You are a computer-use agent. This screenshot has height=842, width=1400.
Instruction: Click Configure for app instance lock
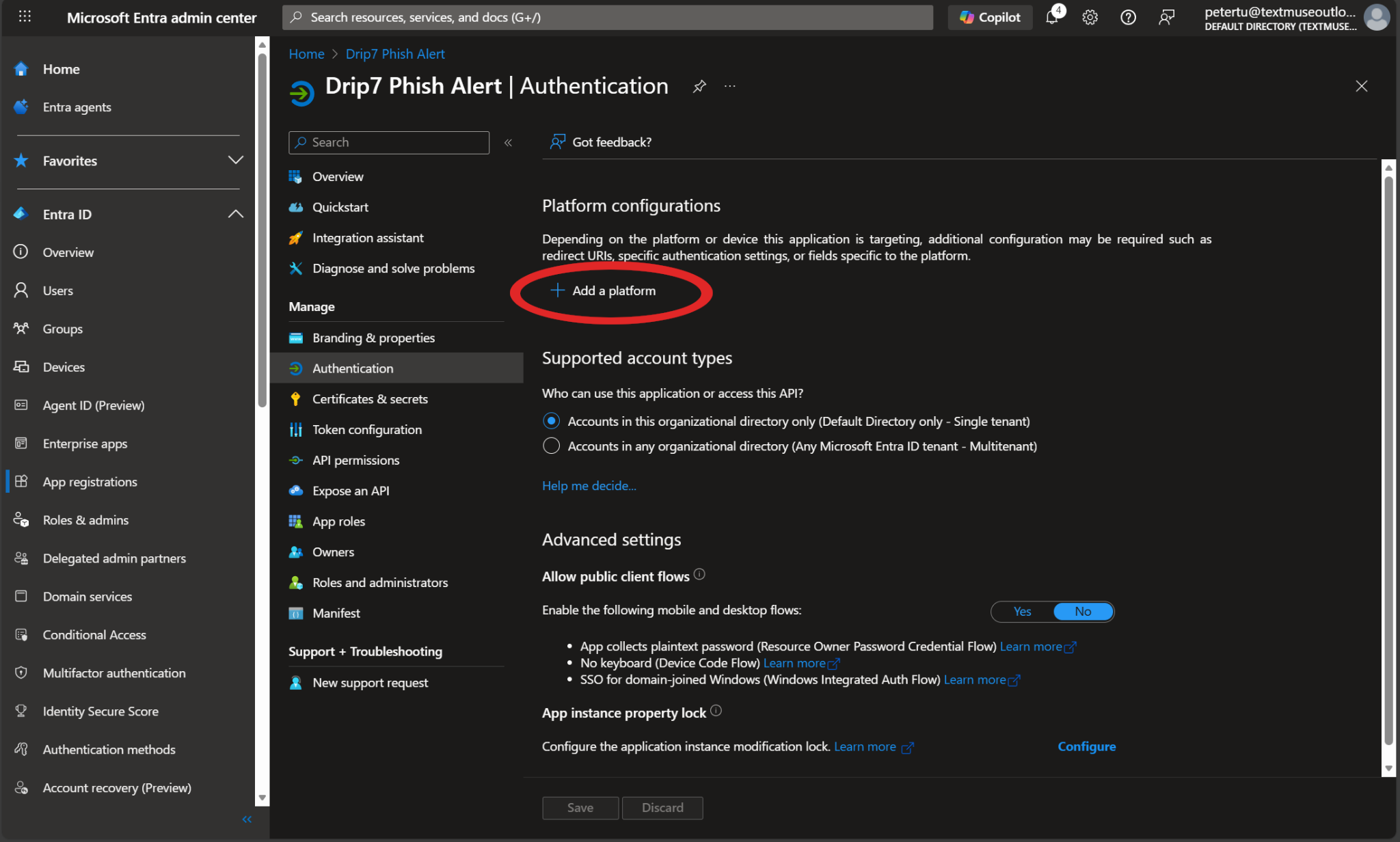(x=1087, y=747)
